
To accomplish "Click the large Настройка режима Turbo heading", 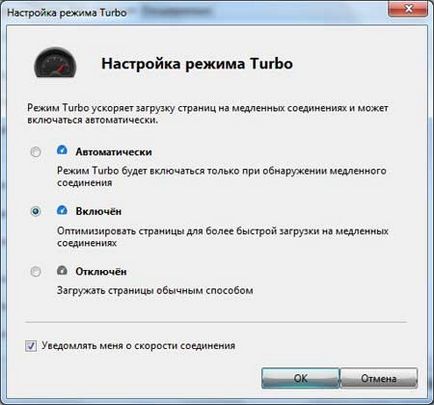I will point(197,64).
